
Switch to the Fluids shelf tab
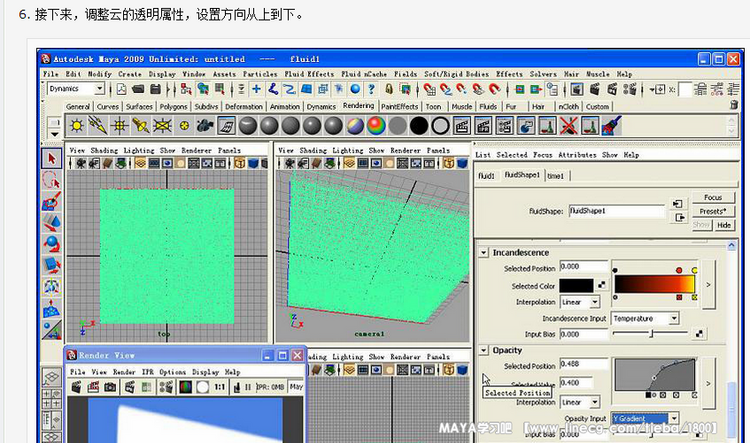tap(488, 107)
